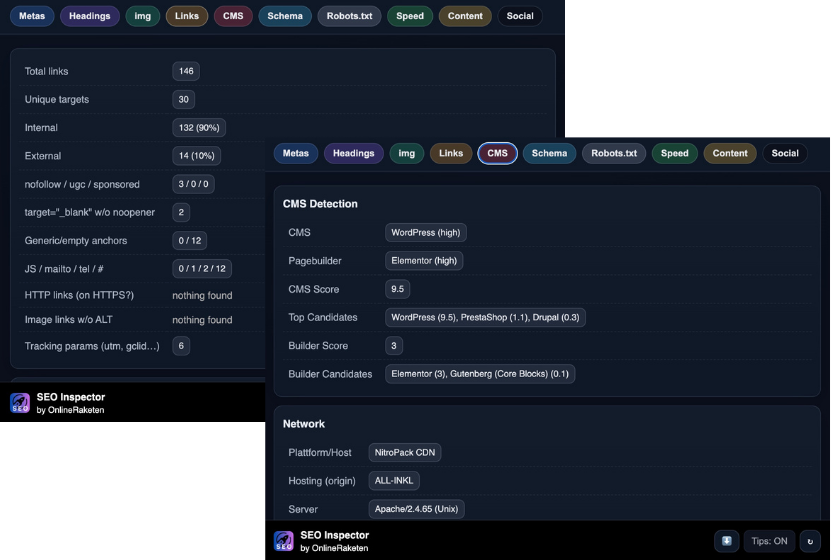Select the Headings tab in the back window
831x560 pixels.
pos(90,16)
